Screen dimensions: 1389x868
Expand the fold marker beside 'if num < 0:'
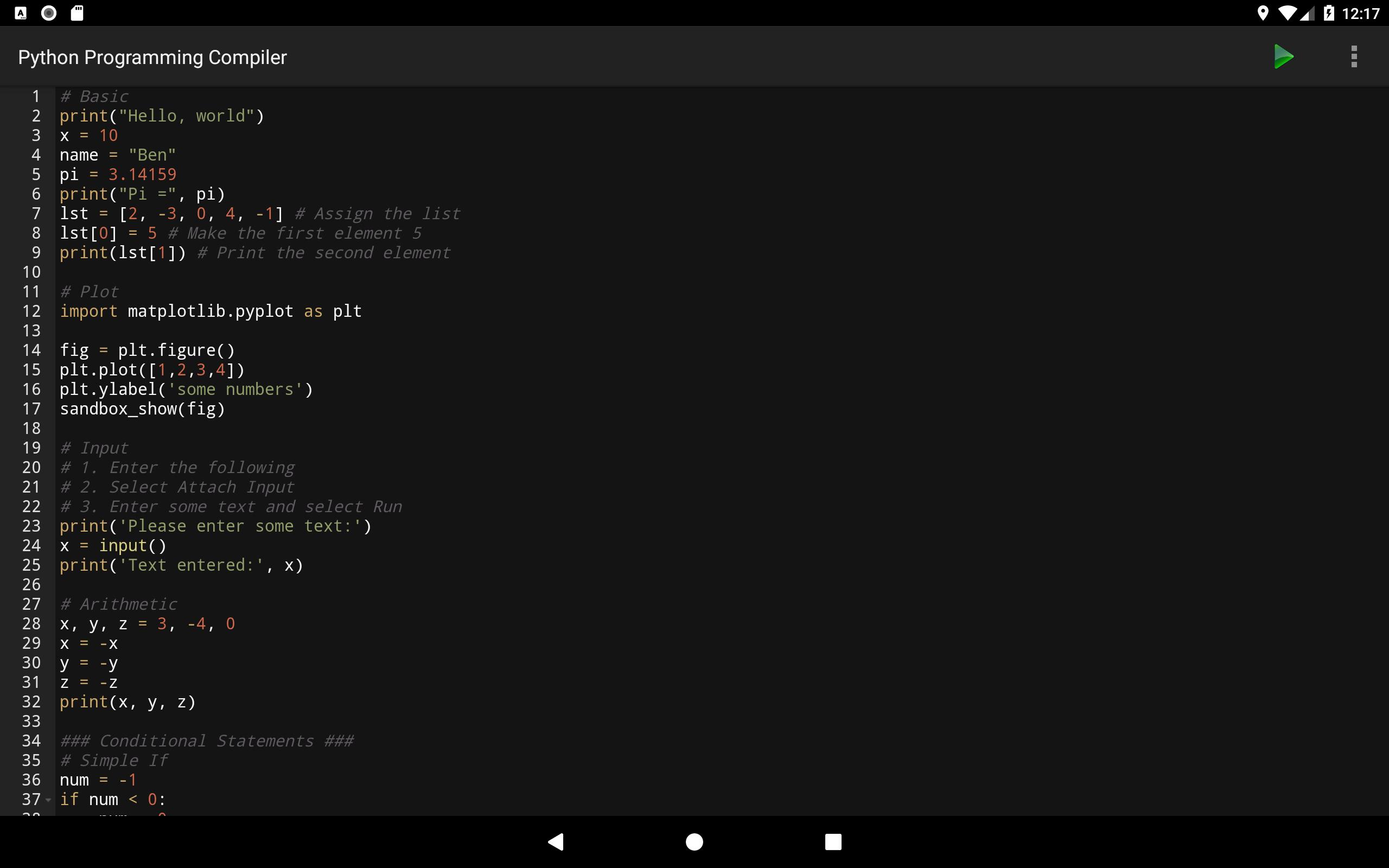tap(49, 800)
